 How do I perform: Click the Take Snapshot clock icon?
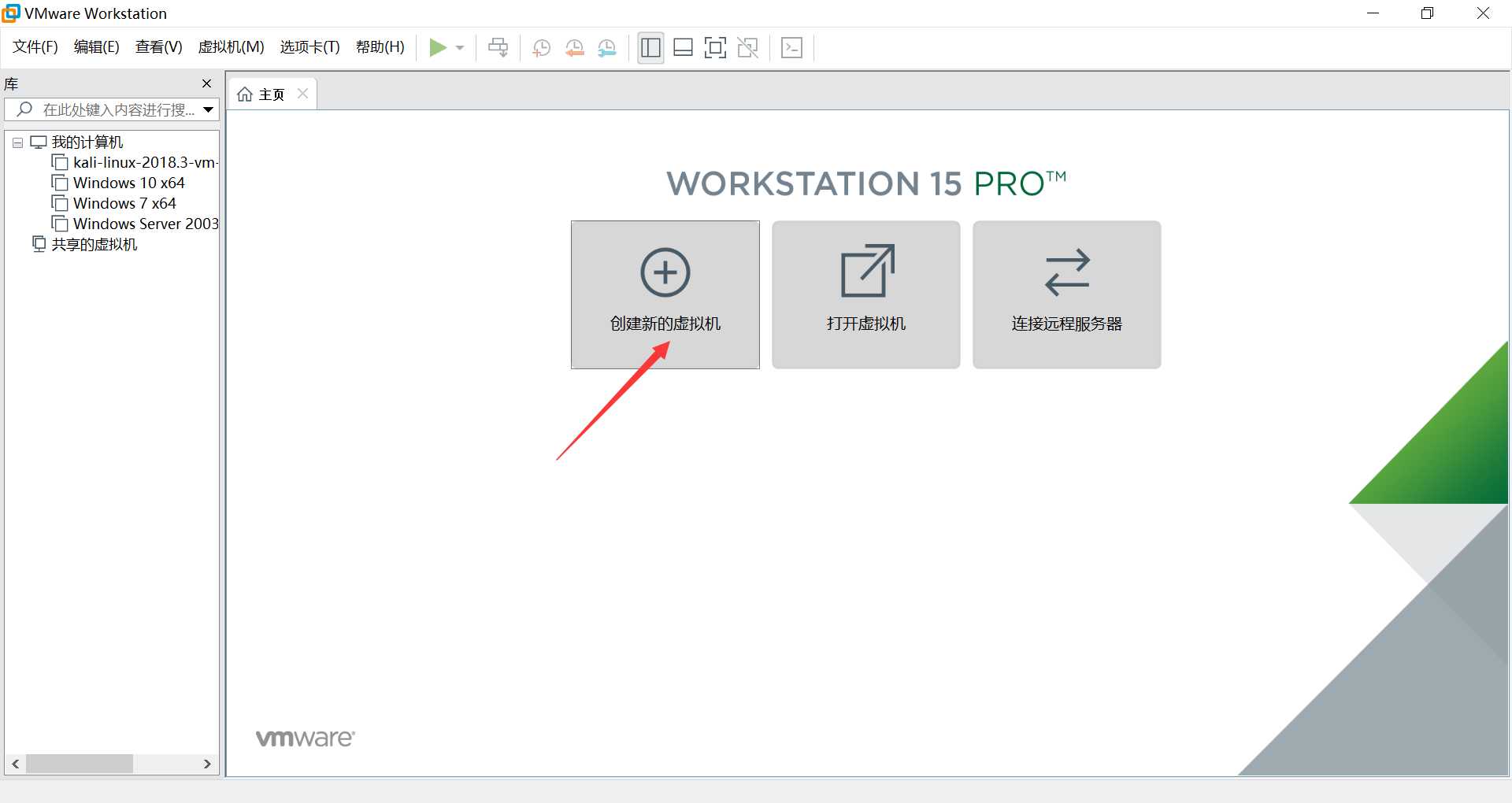541,48
